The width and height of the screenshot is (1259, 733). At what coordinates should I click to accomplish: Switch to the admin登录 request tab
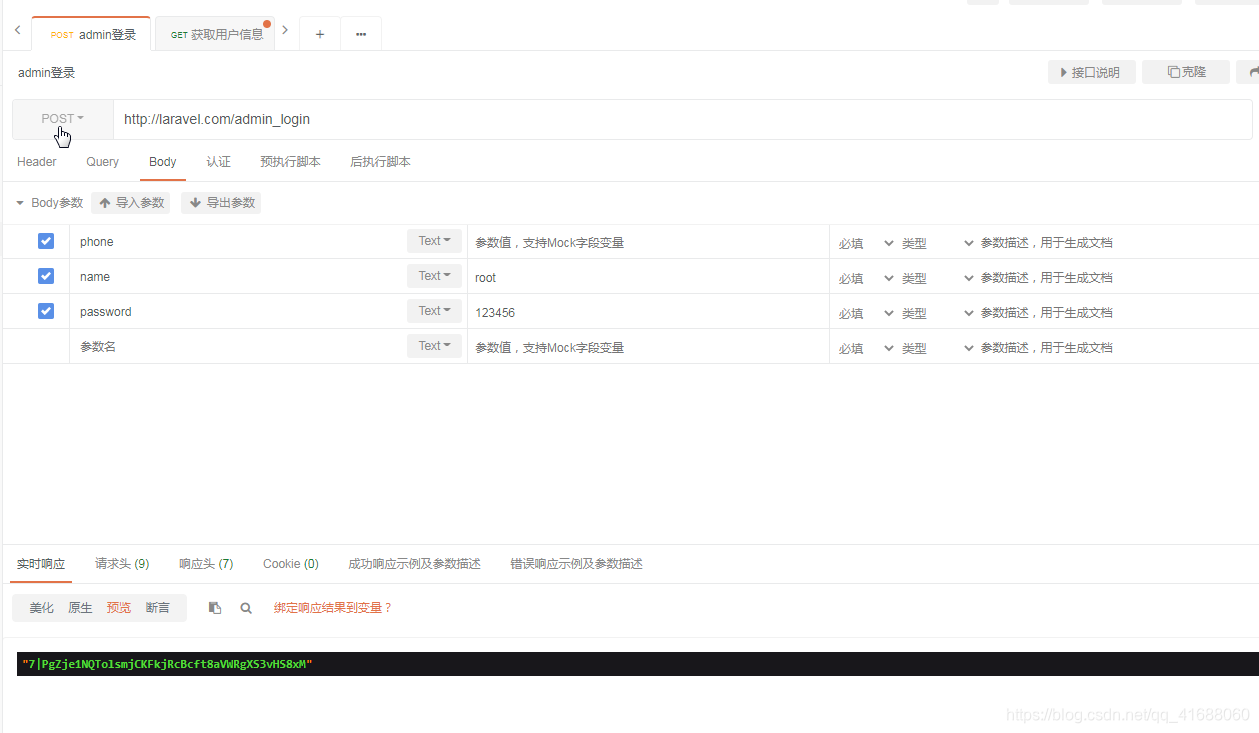[x=92, y=34]
